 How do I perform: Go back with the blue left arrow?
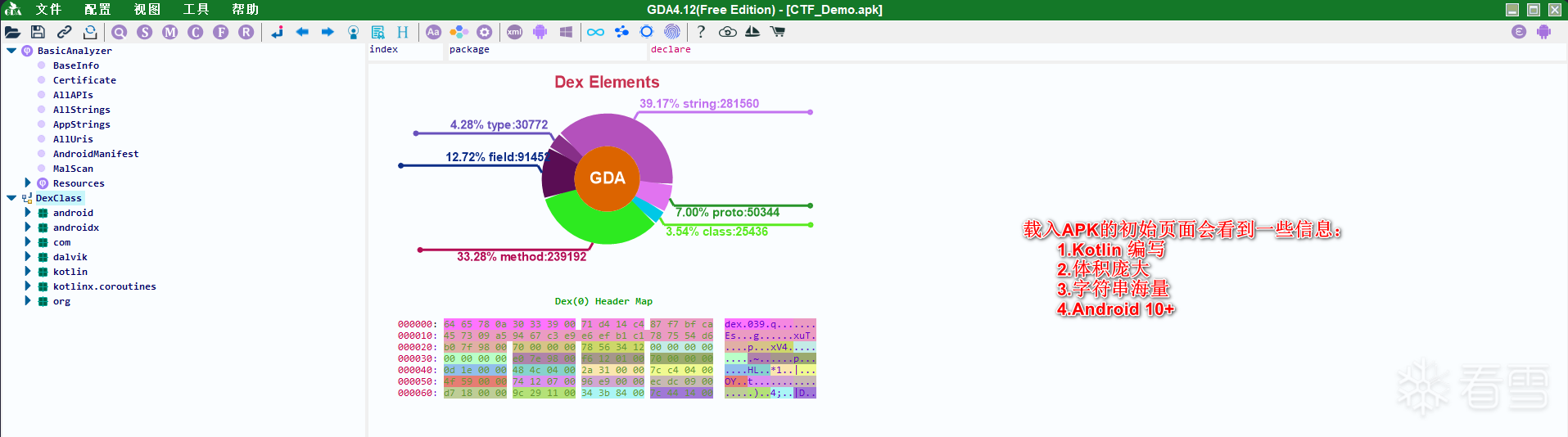[x=302, y=32]
